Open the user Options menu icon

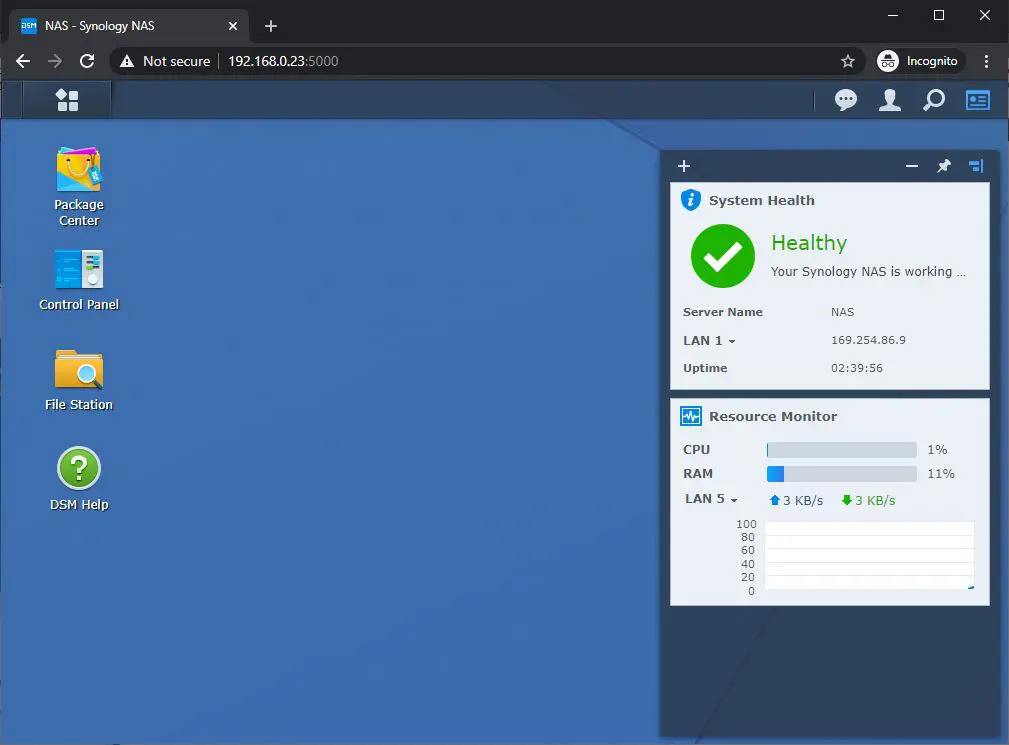click(889, 100)
